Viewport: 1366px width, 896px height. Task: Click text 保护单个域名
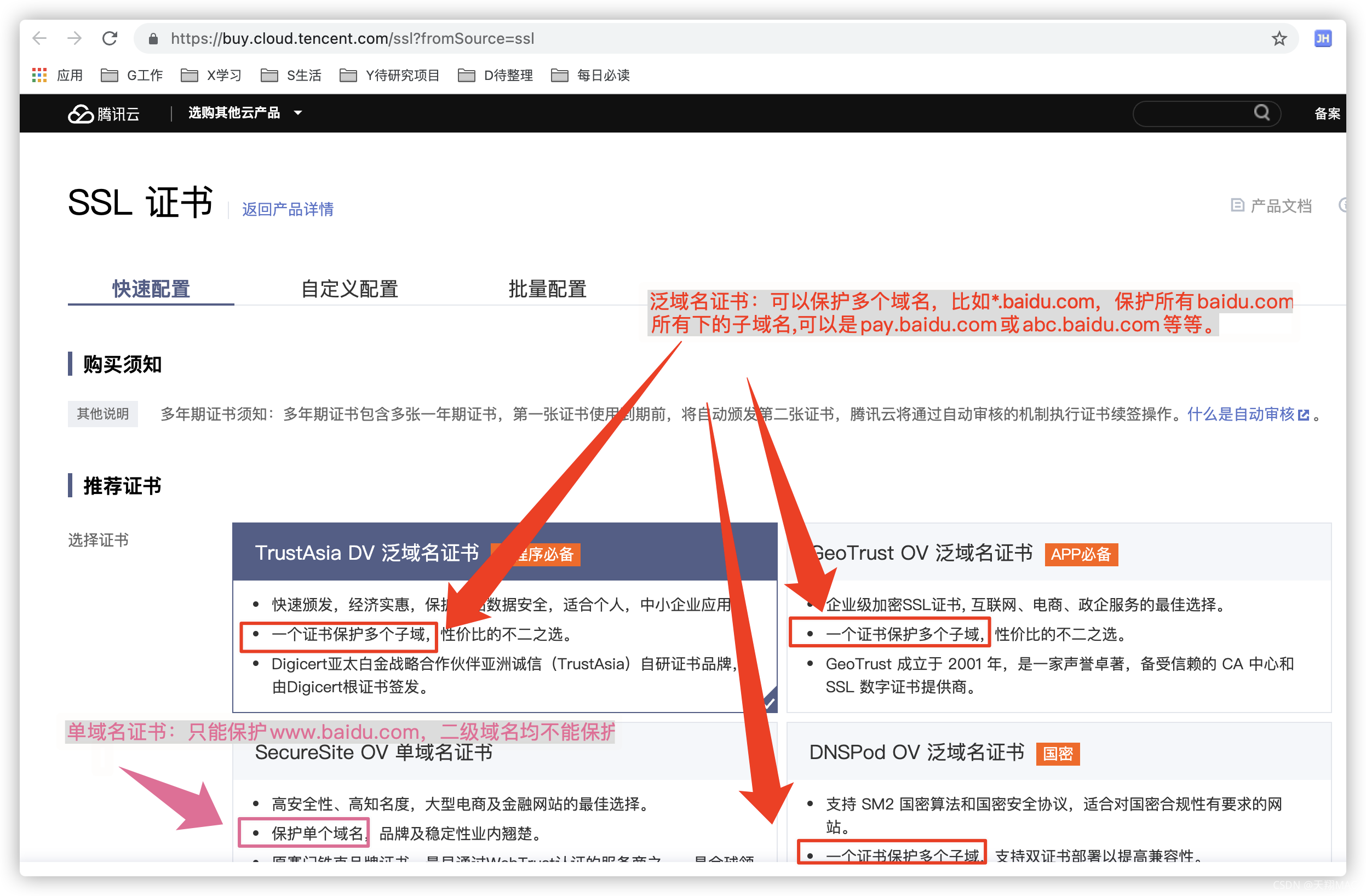pyautogui.click(x=317, y=834)
